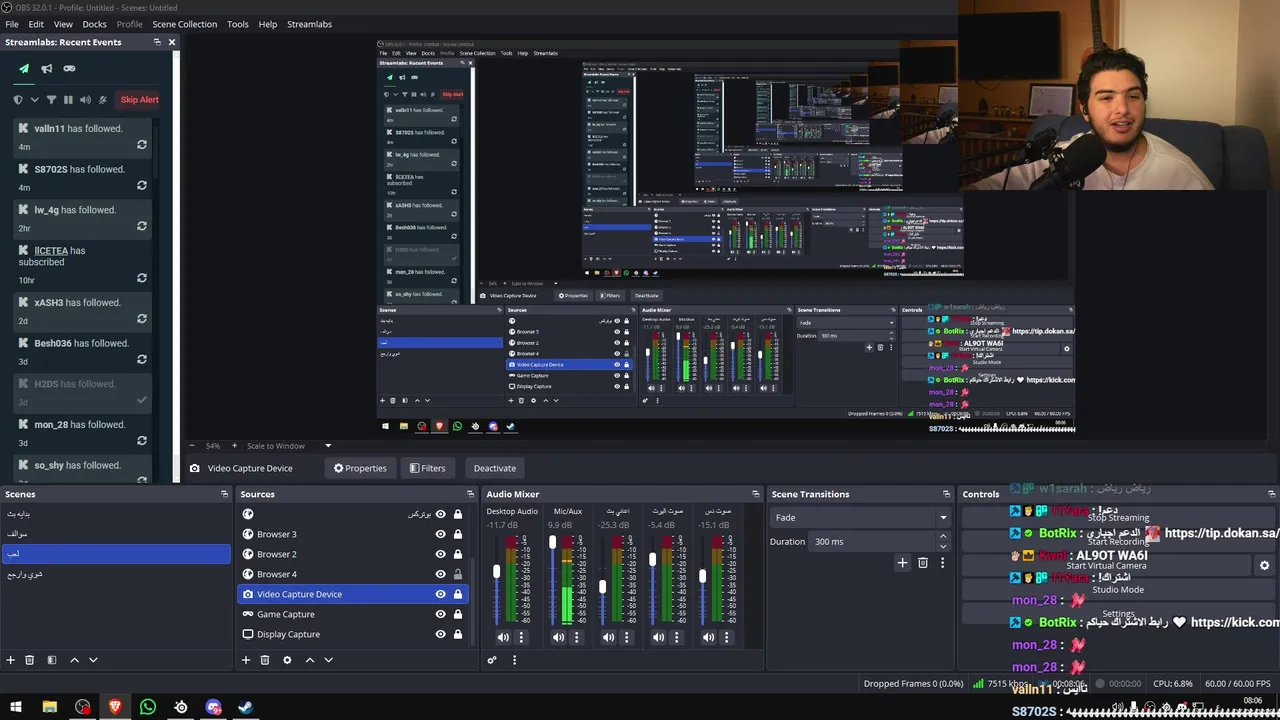
Task: Mute Streamlabs alerts via the speaker icon
Action: (85, 100)
